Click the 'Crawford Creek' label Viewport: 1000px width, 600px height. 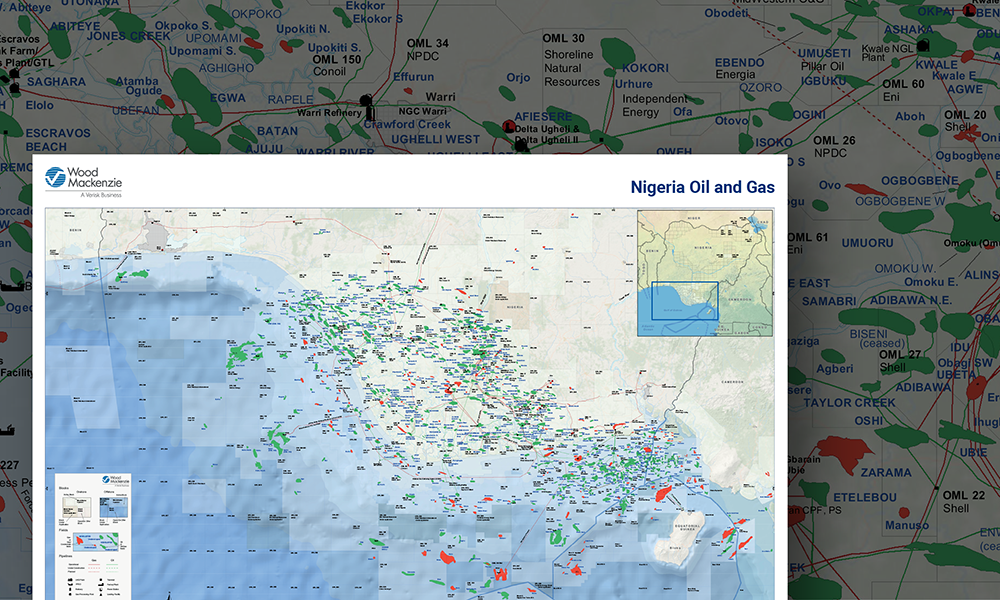[x=408, y=124]
